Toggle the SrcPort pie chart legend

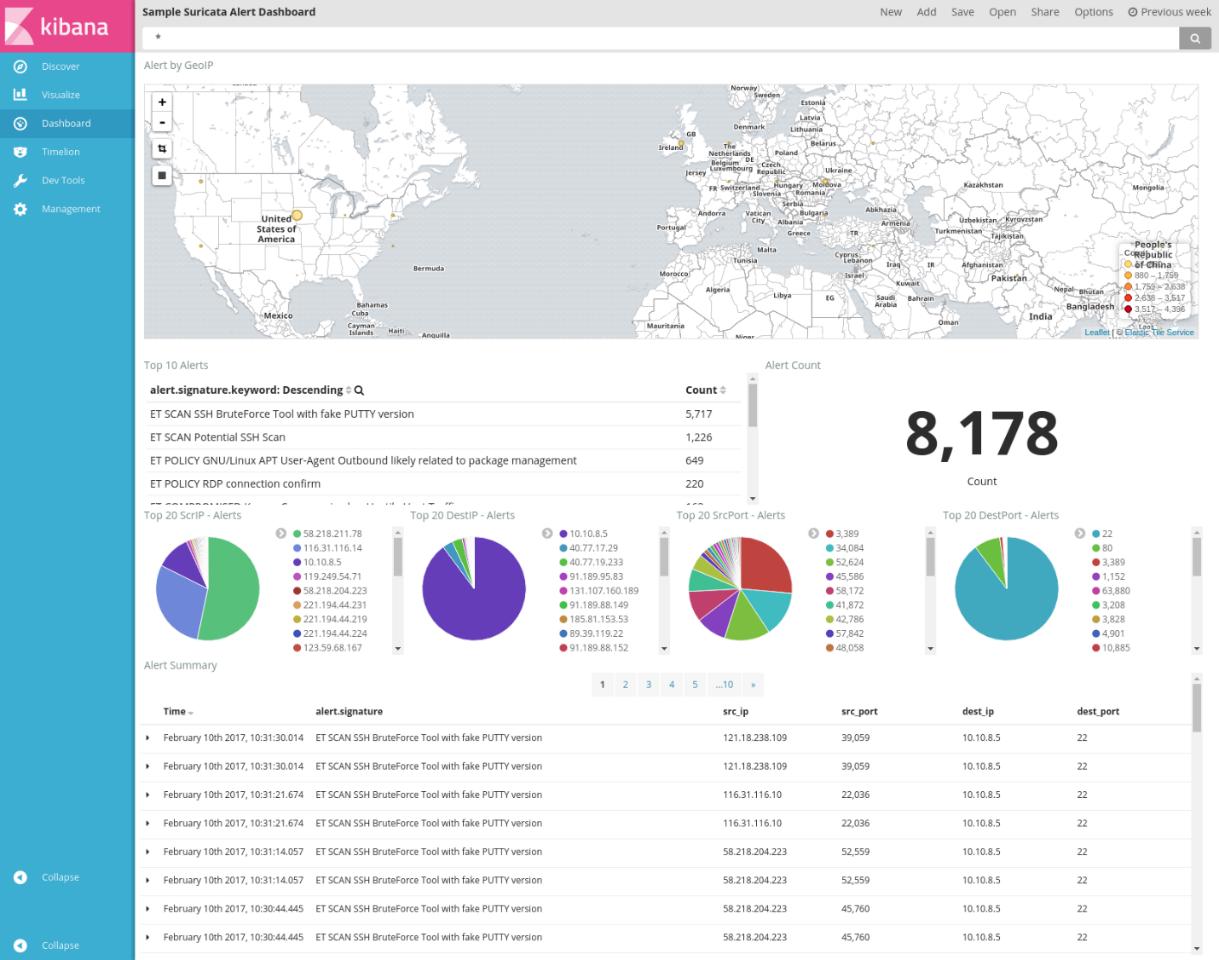point(814,534)
